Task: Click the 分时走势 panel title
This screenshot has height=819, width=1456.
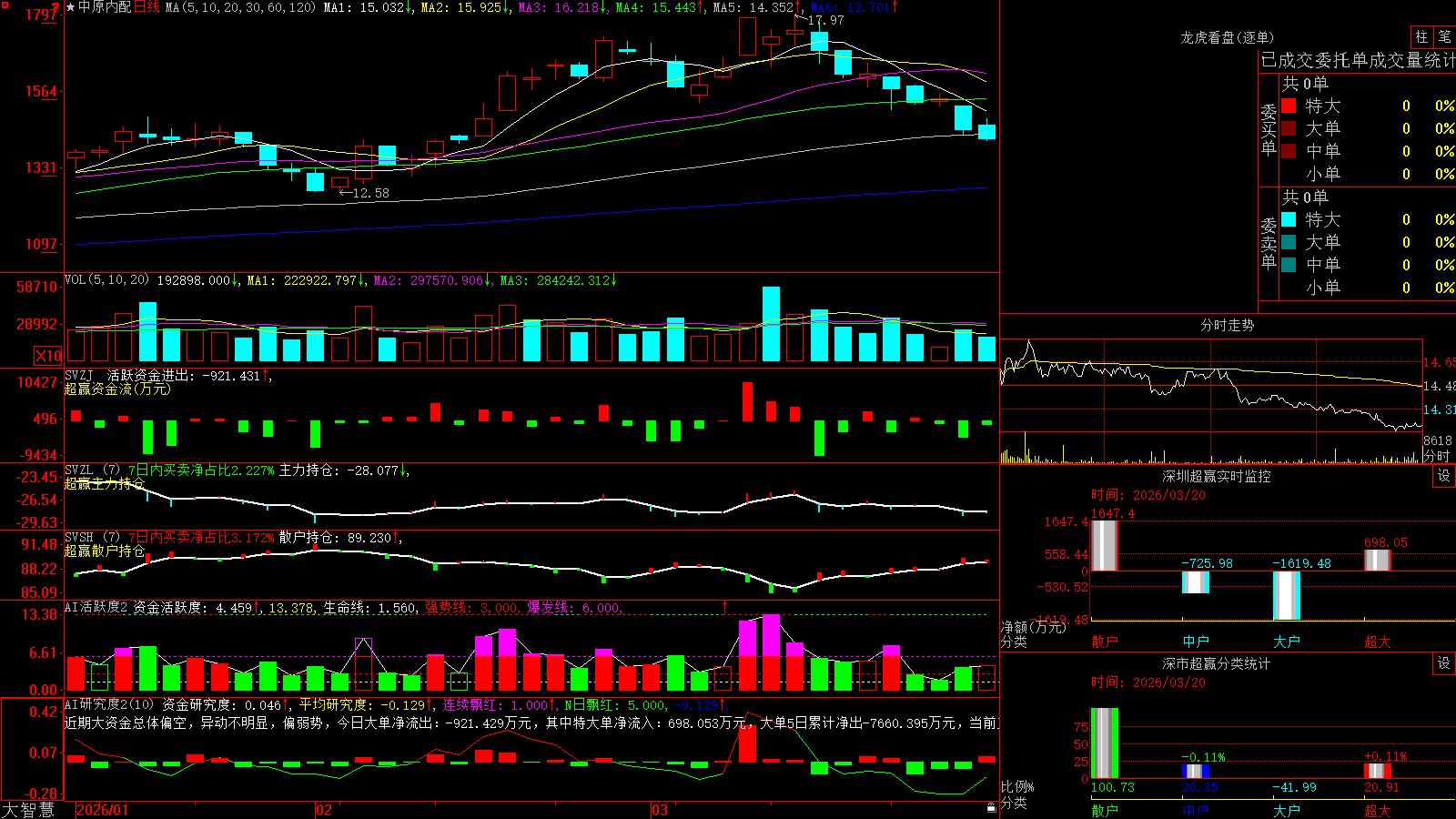Action: coord(1227,325)
